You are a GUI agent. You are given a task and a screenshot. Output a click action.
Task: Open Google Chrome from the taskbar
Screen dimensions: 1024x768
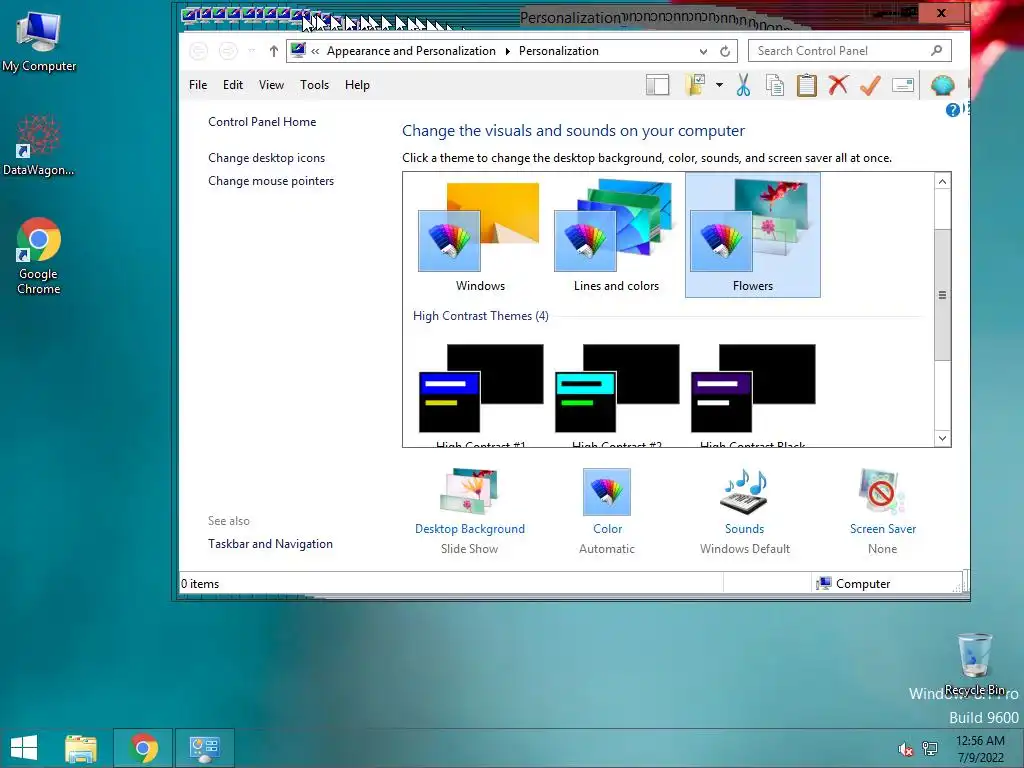pyautogui.click(x=143, y=748)
